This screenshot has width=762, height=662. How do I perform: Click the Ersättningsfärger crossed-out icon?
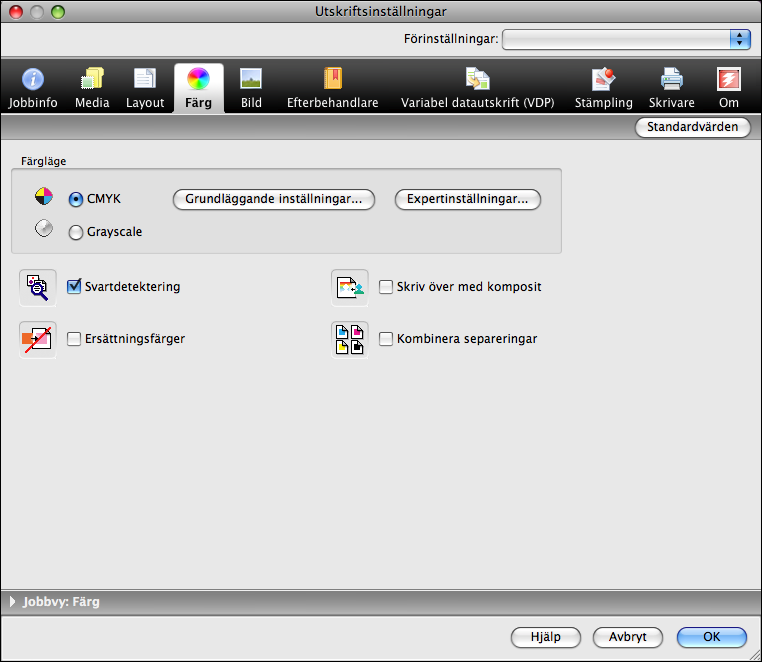point(37,339)
